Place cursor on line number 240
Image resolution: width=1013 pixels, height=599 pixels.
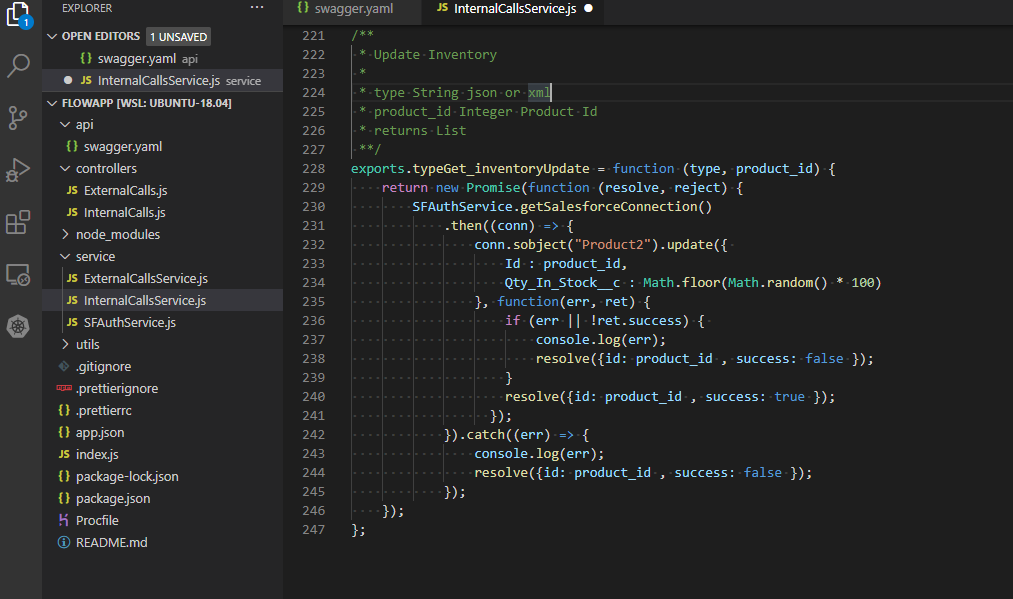click(313, 397)
